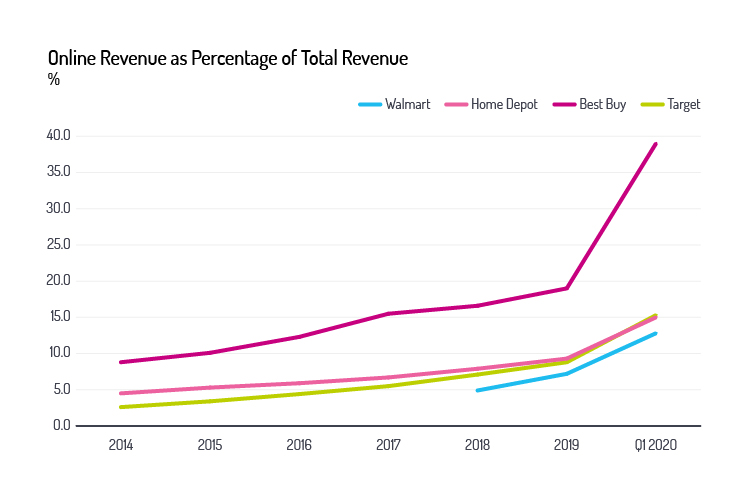The width and height of the screenshot is (751, 500).
Task: Click the 20.0 y-axis label
Action: (58, 280)
